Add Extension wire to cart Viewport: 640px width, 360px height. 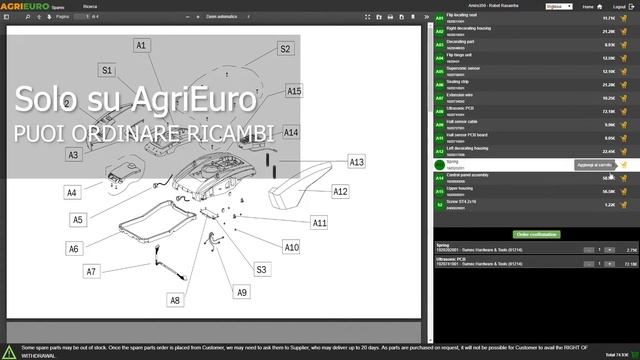(x=624, y=98)
